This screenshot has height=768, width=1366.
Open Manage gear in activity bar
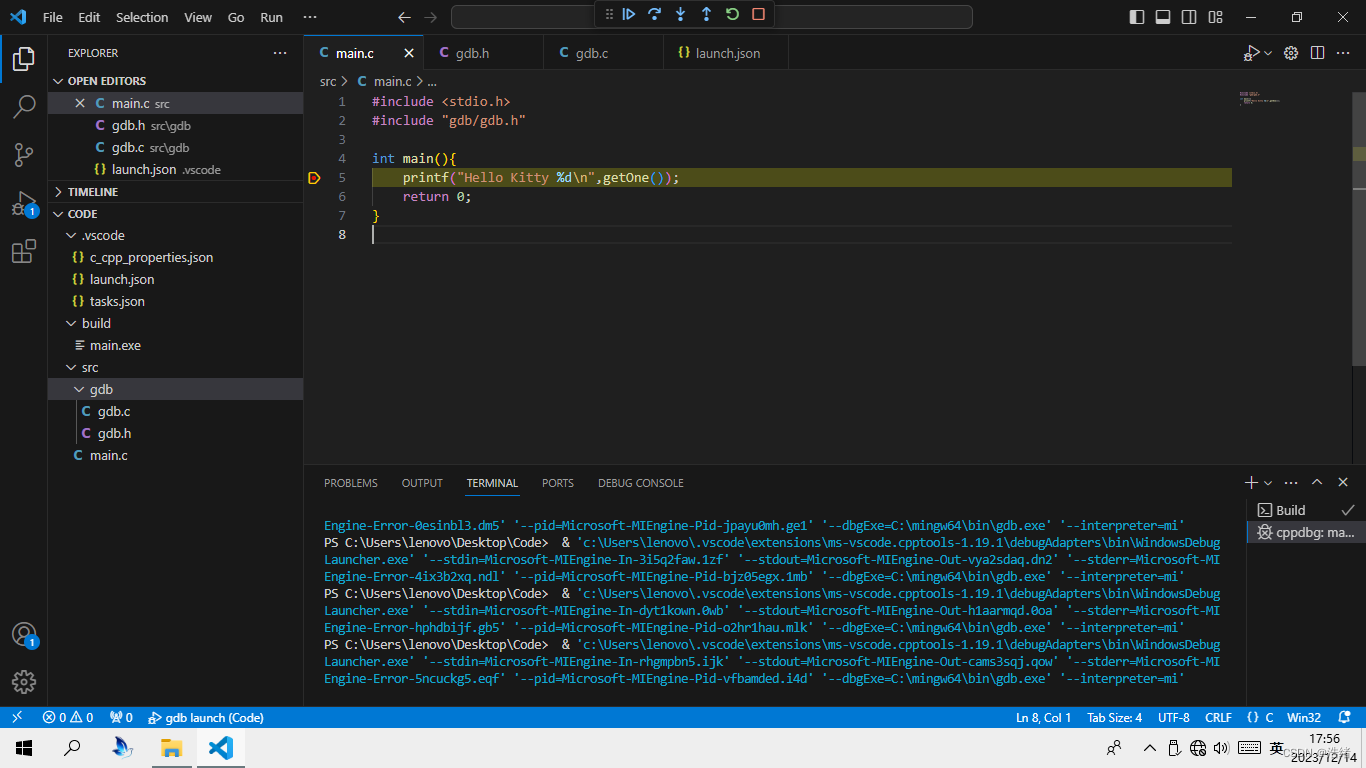click(x=24, y=682)
